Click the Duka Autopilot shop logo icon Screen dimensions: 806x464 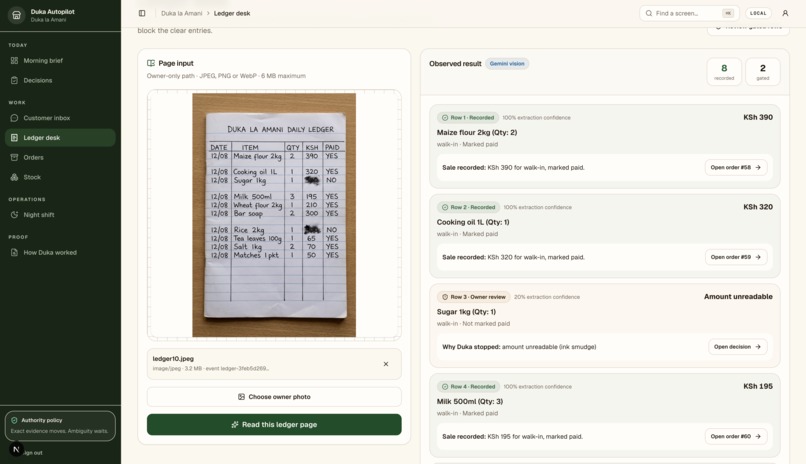[16, 15]
